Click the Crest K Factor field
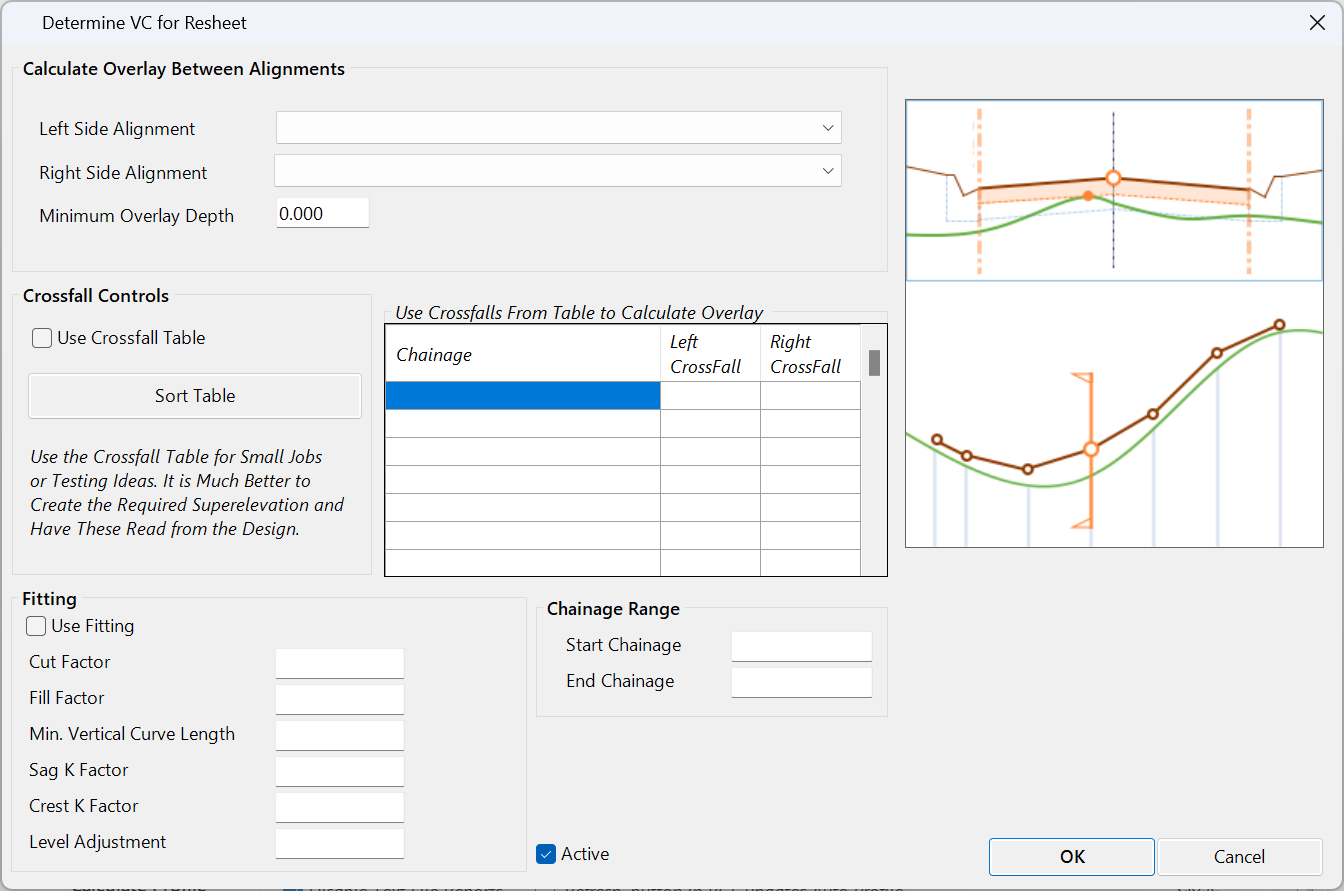 (x=340, y=807)
